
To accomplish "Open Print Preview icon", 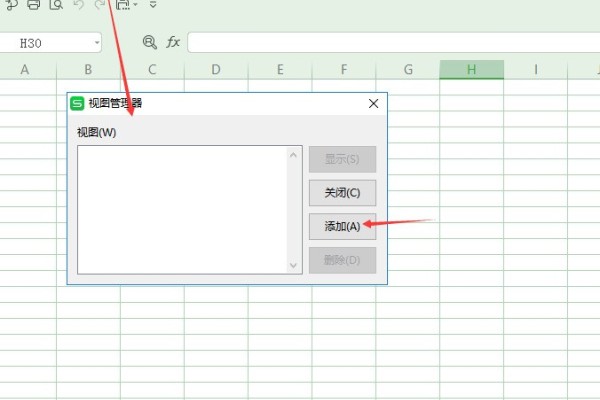I will [x=56, y=5].
